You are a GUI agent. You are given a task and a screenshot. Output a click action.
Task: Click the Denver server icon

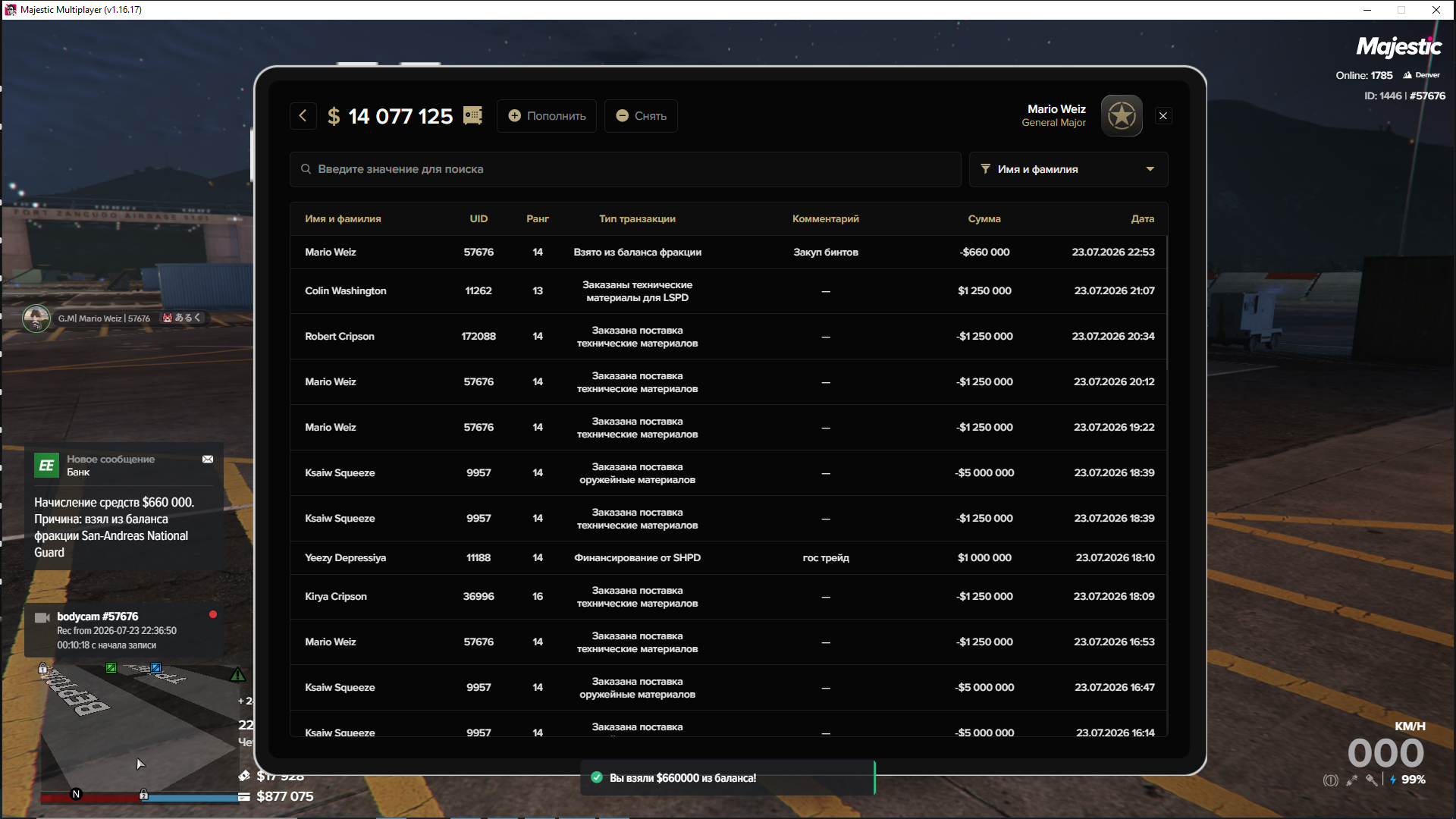tap(1407, 75)
